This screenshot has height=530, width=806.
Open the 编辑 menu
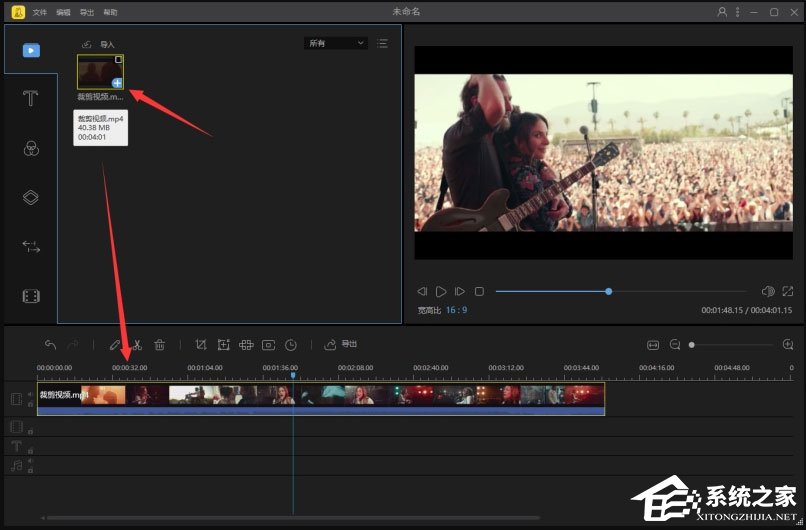click(63, 12)
